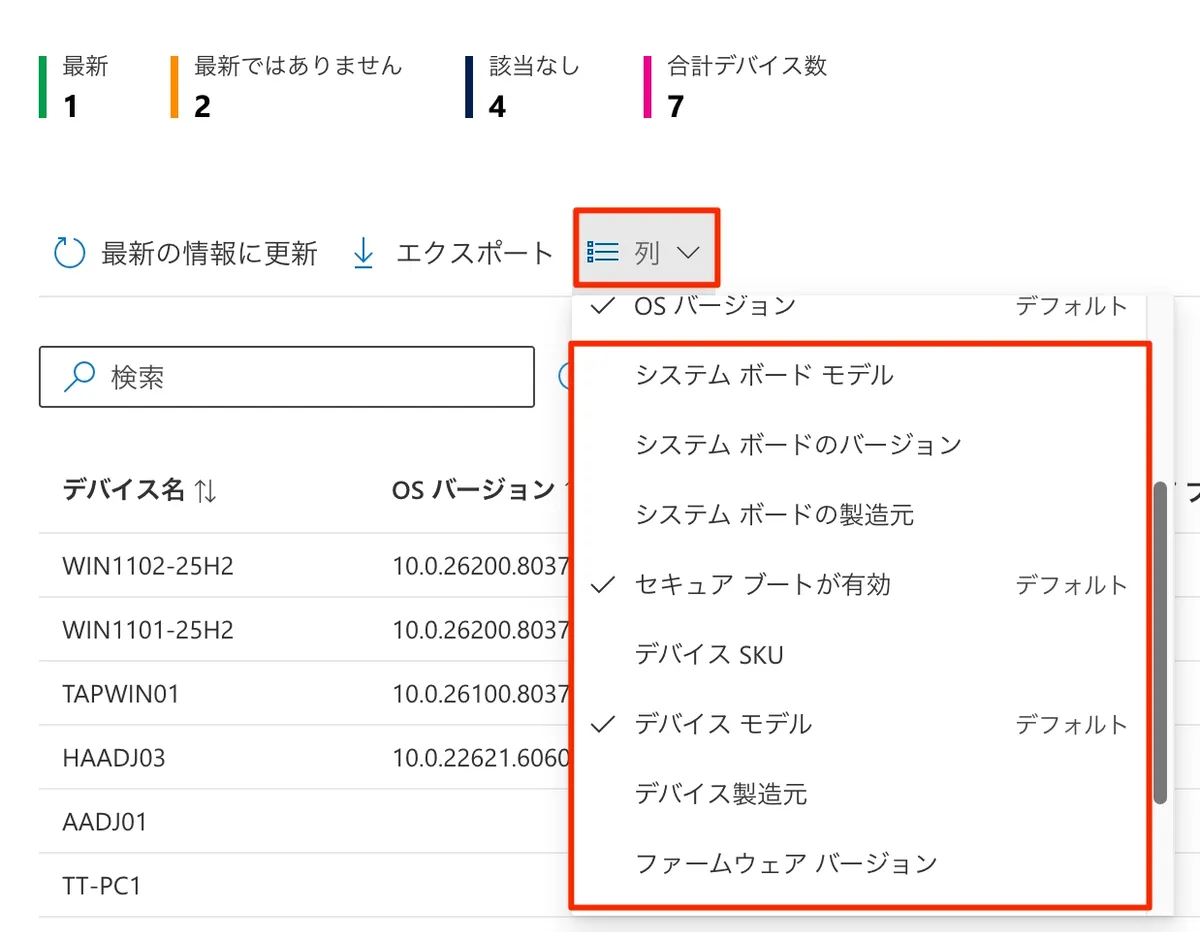Enable the システム ボード モデル column
This screenshot has width=1200, height=932.
(764, 375)
